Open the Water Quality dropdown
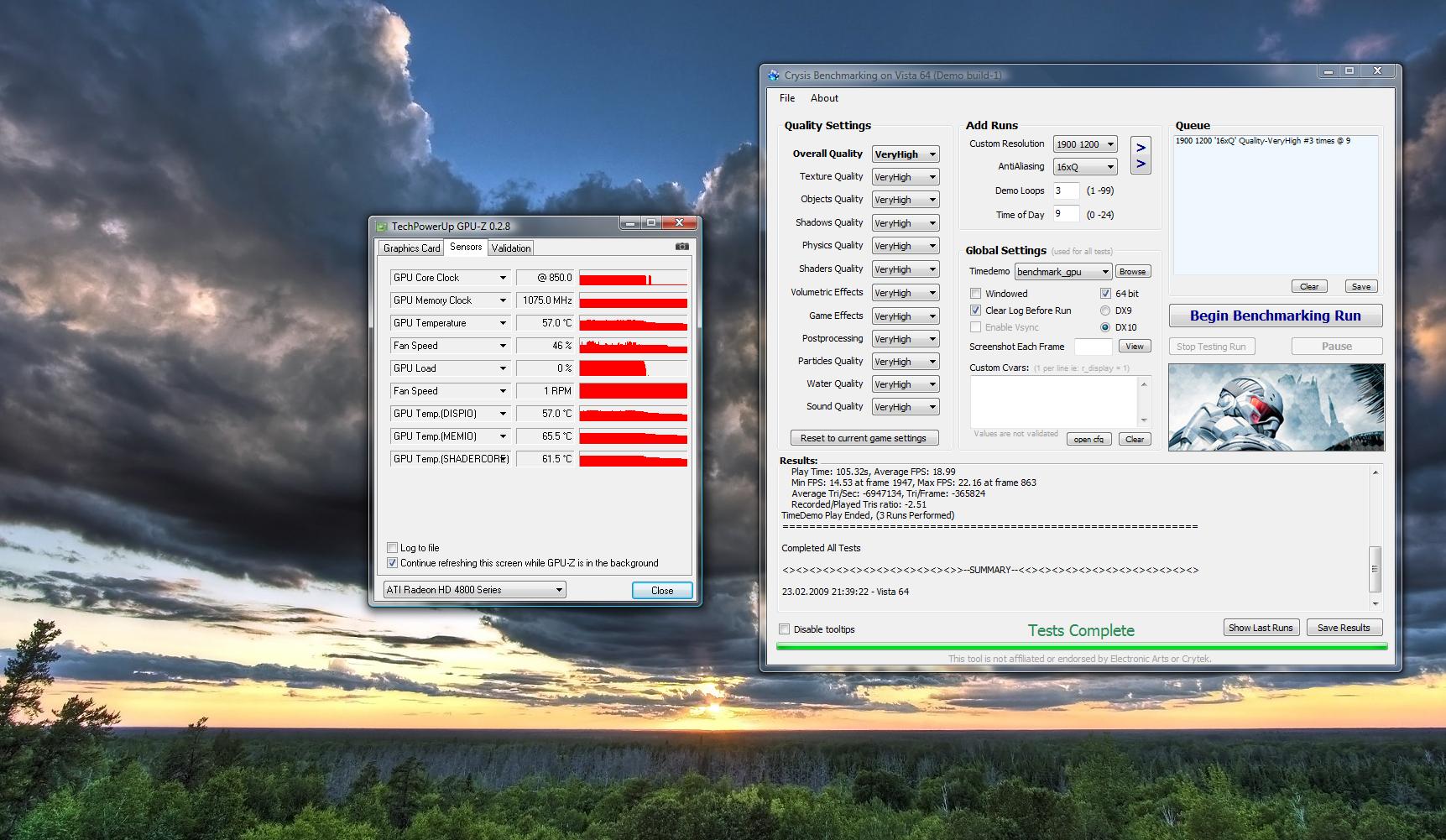 click(x=906, y=384)
